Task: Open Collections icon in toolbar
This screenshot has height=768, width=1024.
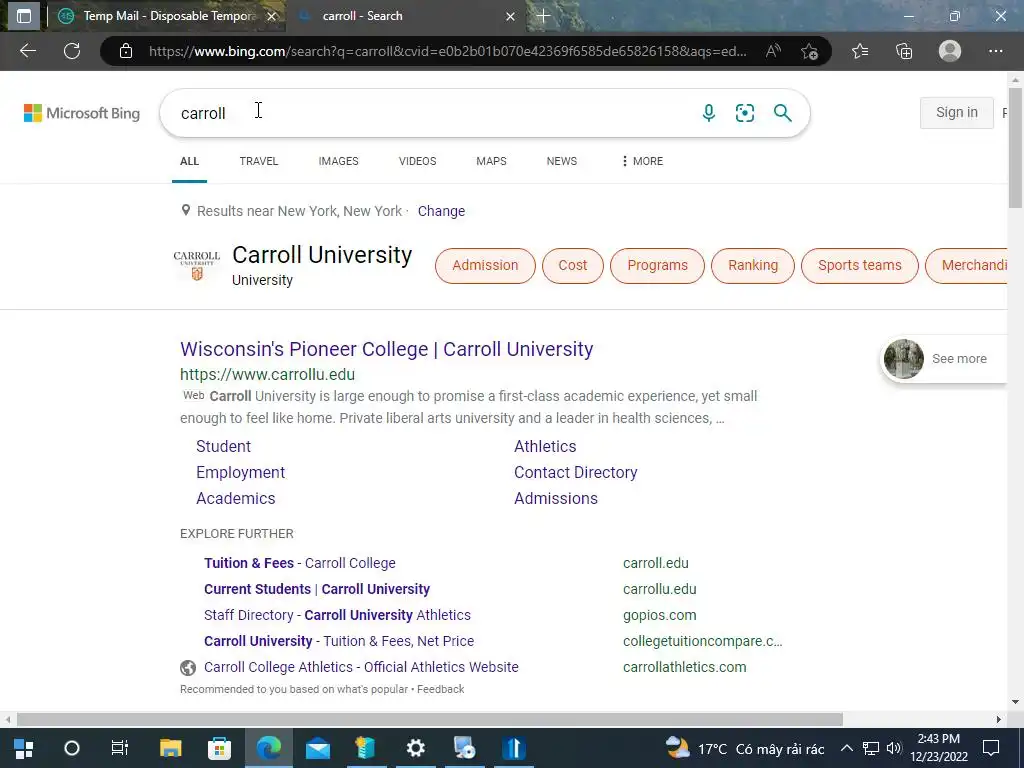Action: (x=904, y=51)
